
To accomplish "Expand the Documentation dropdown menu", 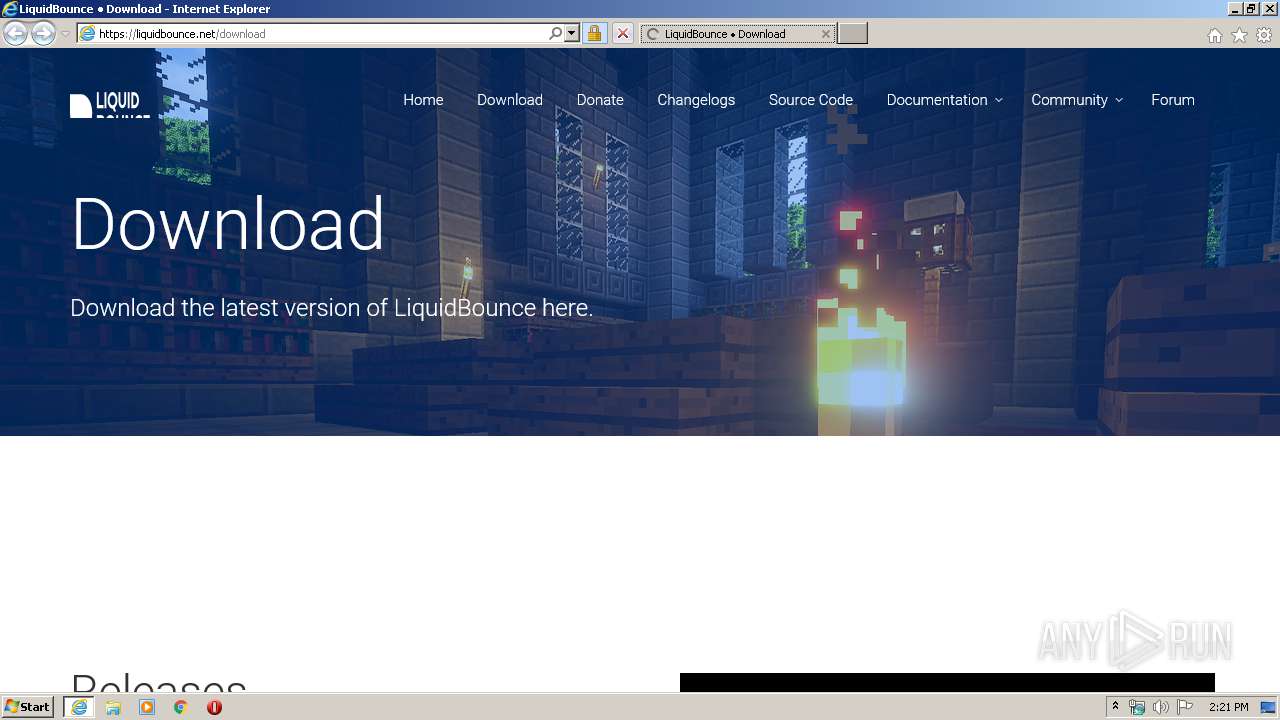I will point(944,100).
